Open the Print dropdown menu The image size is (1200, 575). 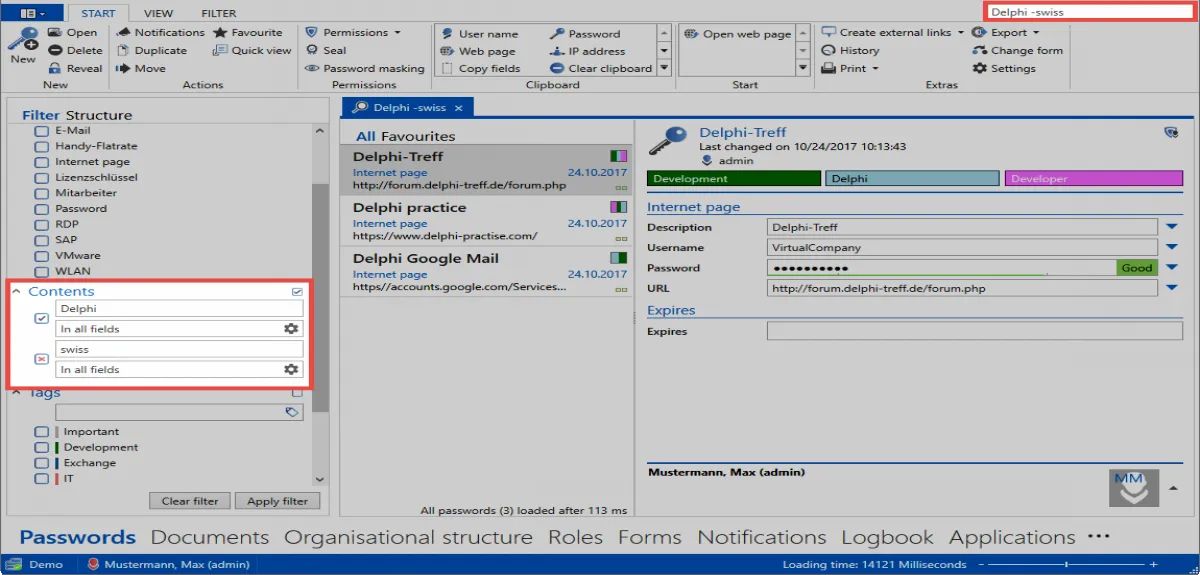850,69
